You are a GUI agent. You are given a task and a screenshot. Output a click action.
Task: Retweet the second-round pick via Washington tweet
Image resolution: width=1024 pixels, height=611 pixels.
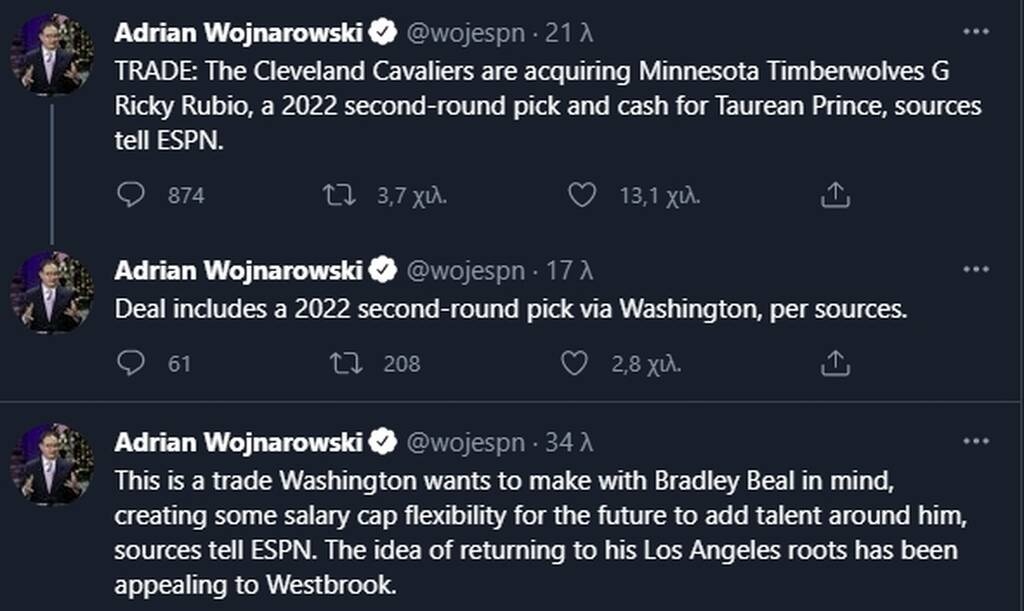346,364
